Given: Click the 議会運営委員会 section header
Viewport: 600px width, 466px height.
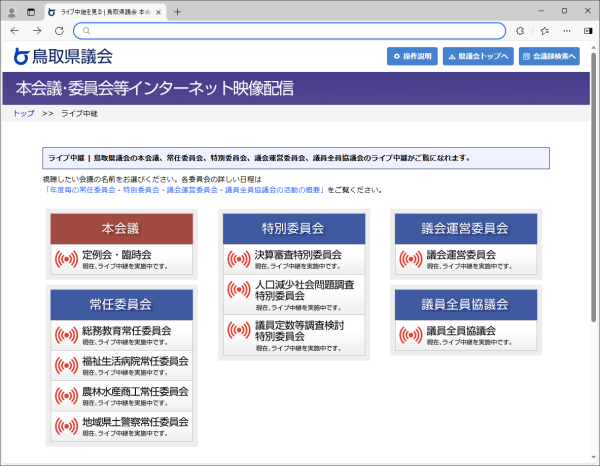Looking at the screenshot, I should pyautogui.click(x=466, y=229).
